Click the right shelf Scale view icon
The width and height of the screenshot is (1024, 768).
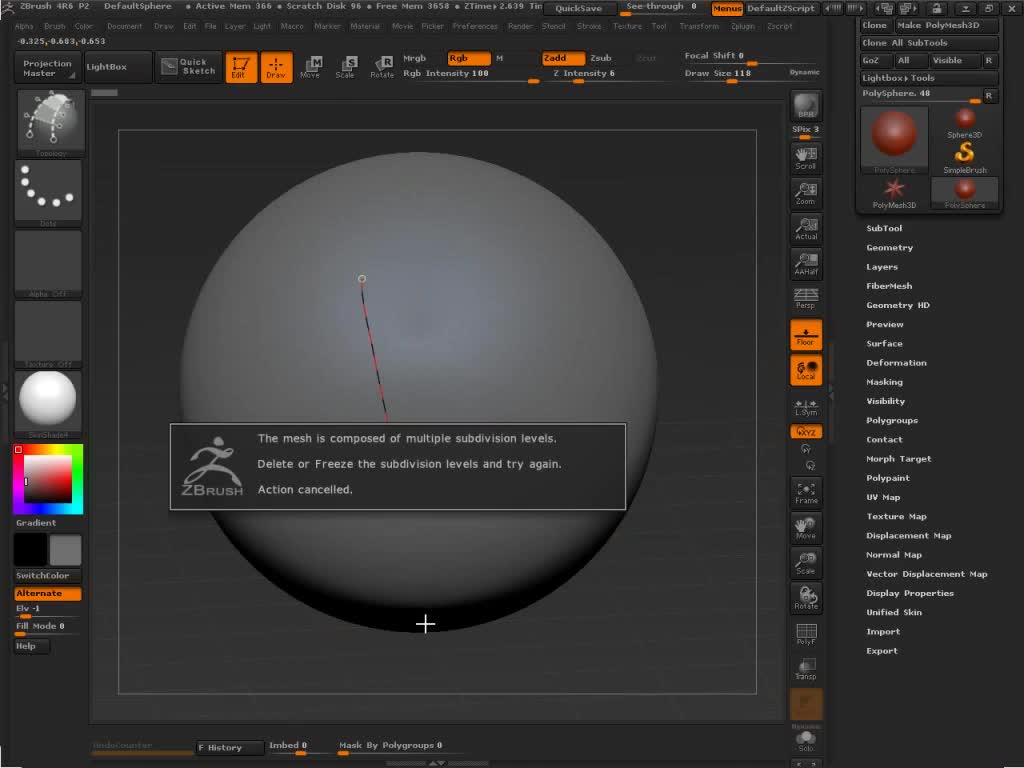click(806, 563)
